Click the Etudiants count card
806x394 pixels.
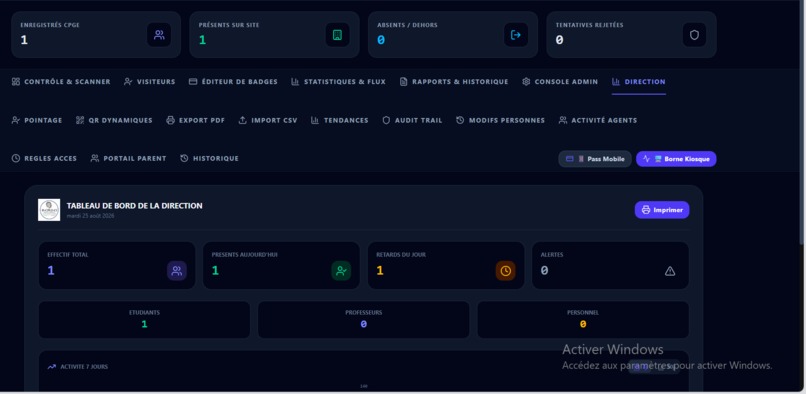(x=144, y=319)
